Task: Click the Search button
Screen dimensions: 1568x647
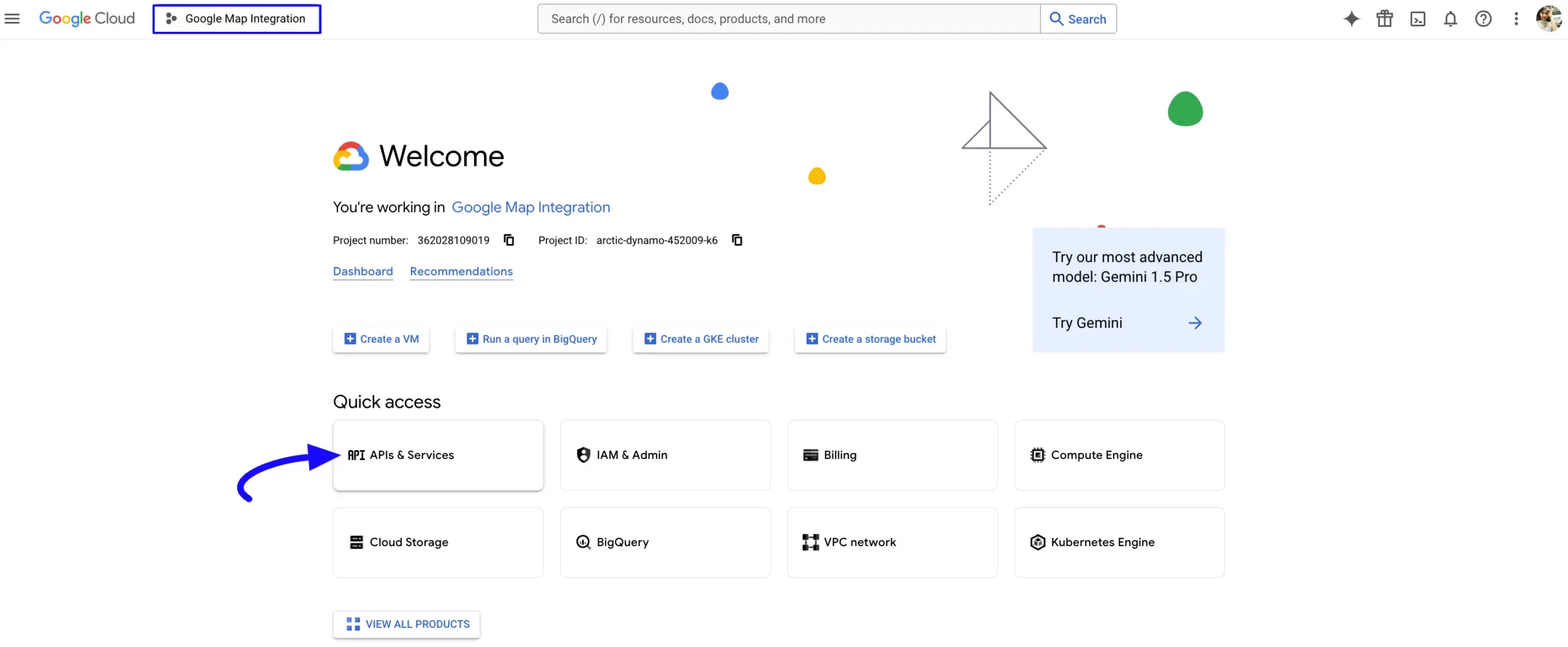Action: (x=1078, y=19)
